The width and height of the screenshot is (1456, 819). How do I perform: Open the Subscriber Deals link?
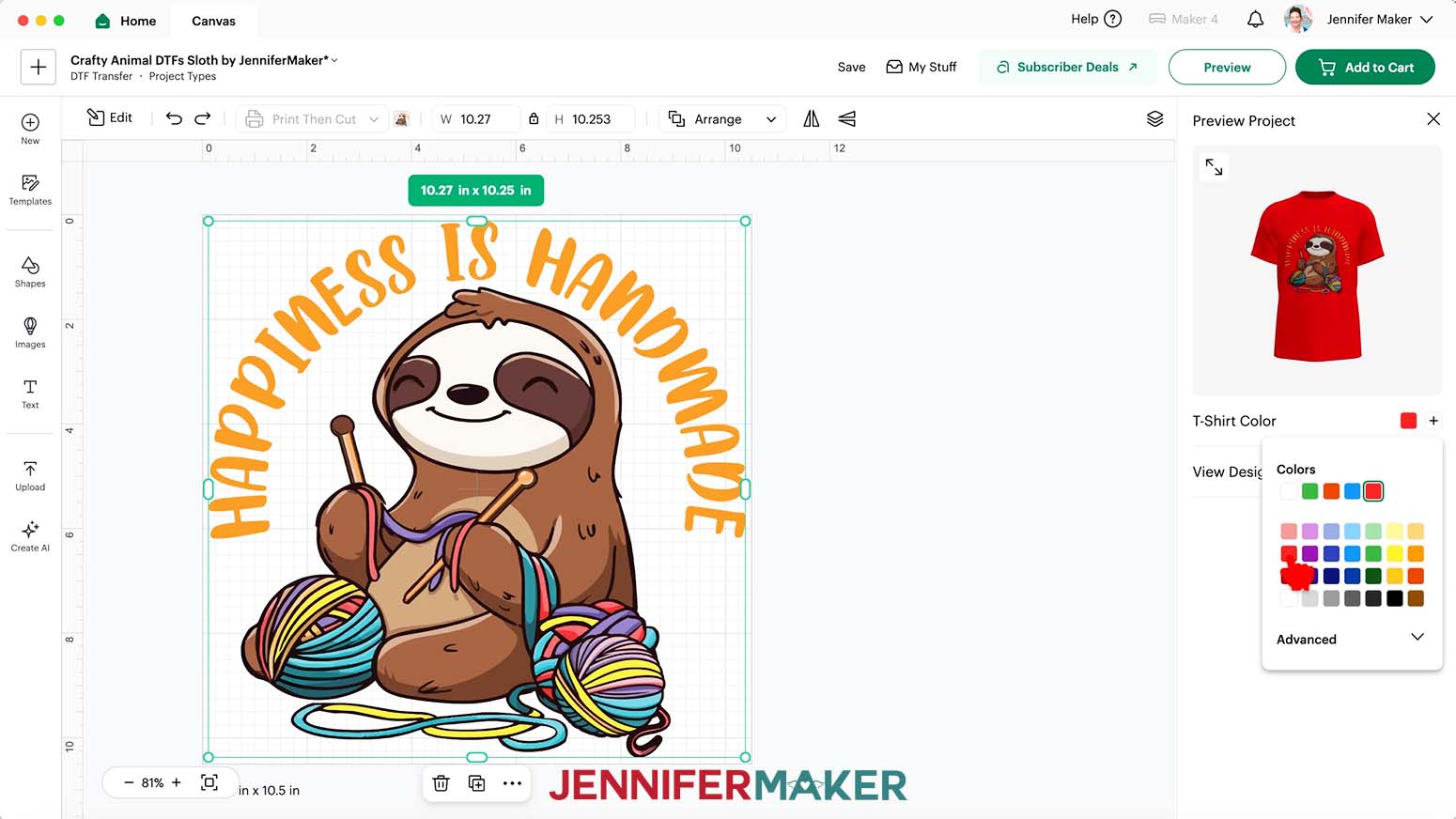tap(1067, 67)
